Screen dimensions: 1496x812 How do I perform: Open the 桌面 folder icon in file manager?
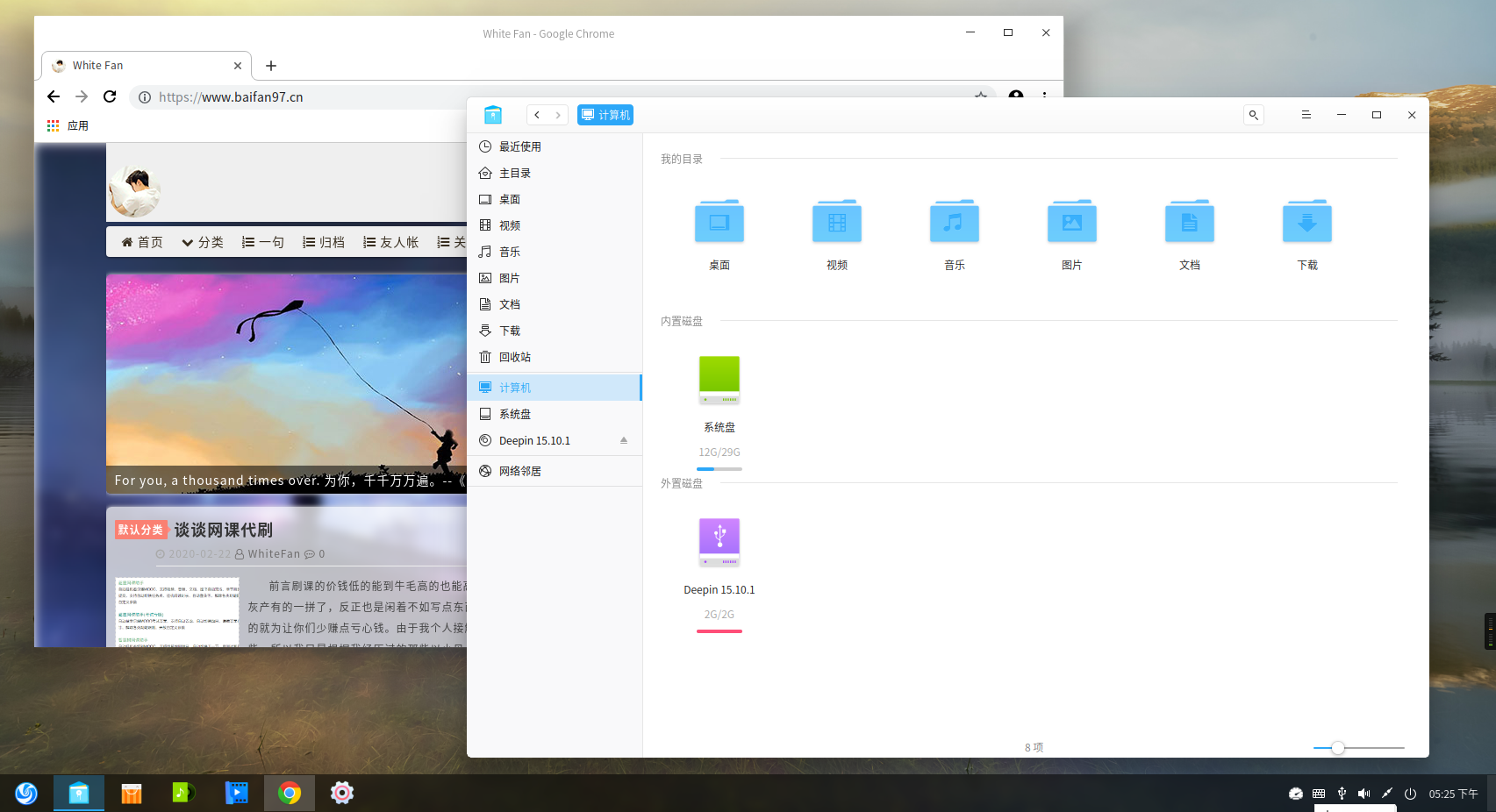719,221
